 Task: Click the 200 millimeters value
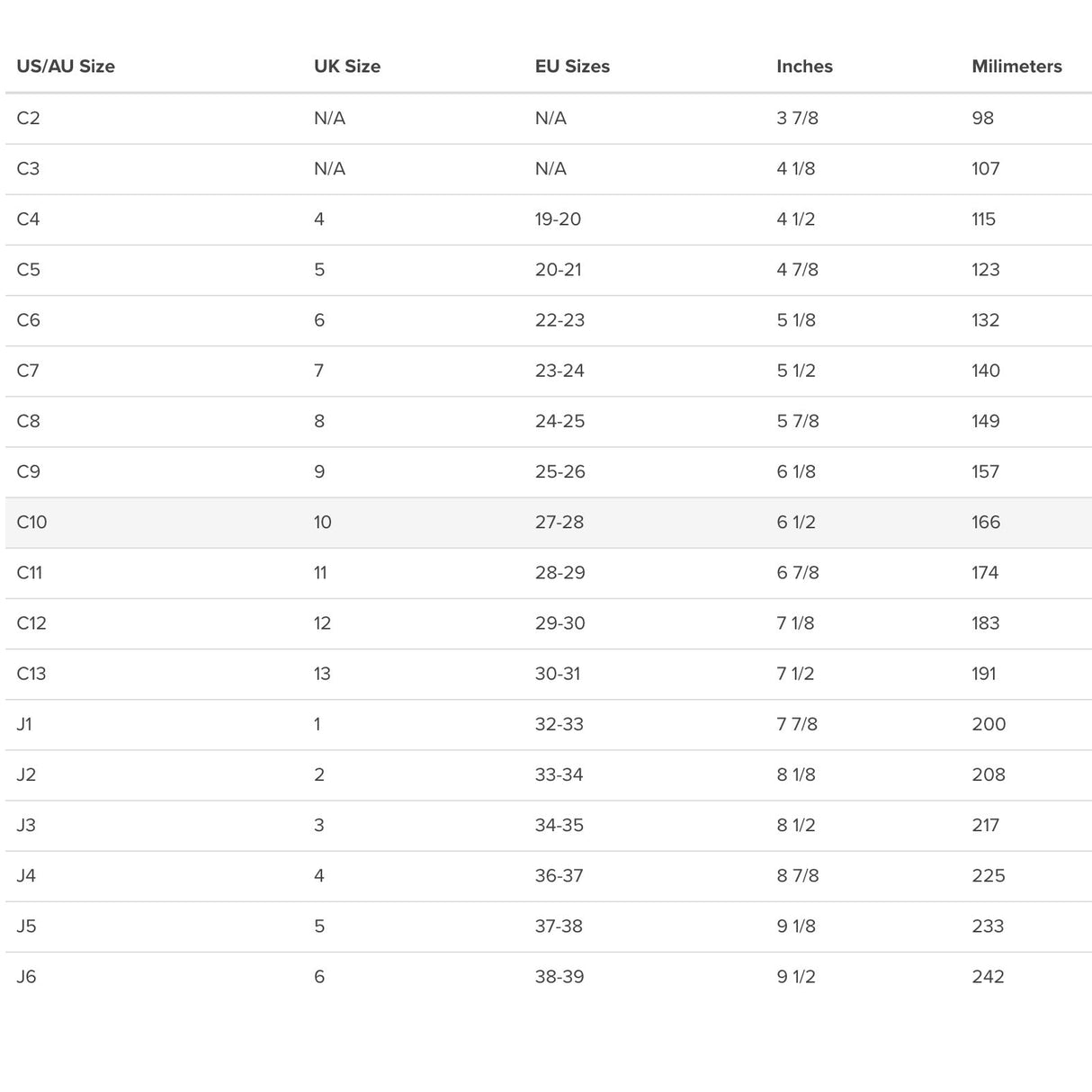pos(989,724)
